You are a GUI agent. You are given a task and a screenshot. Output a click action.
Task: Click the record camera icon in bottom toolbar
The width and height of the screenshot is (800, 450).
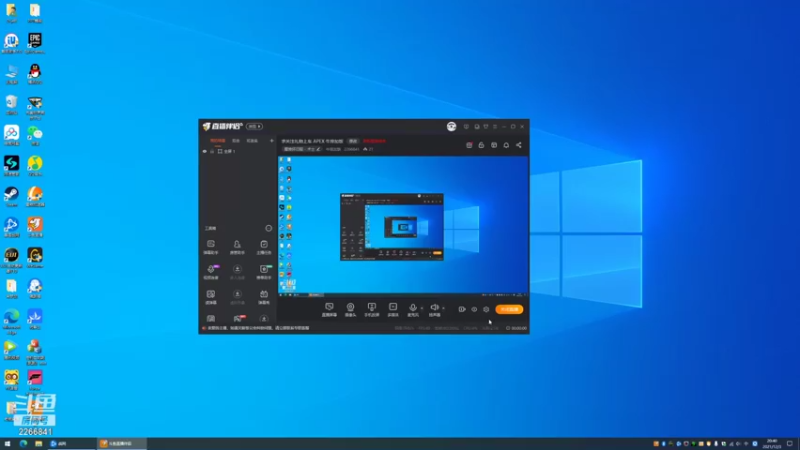(x=462, y=309)
